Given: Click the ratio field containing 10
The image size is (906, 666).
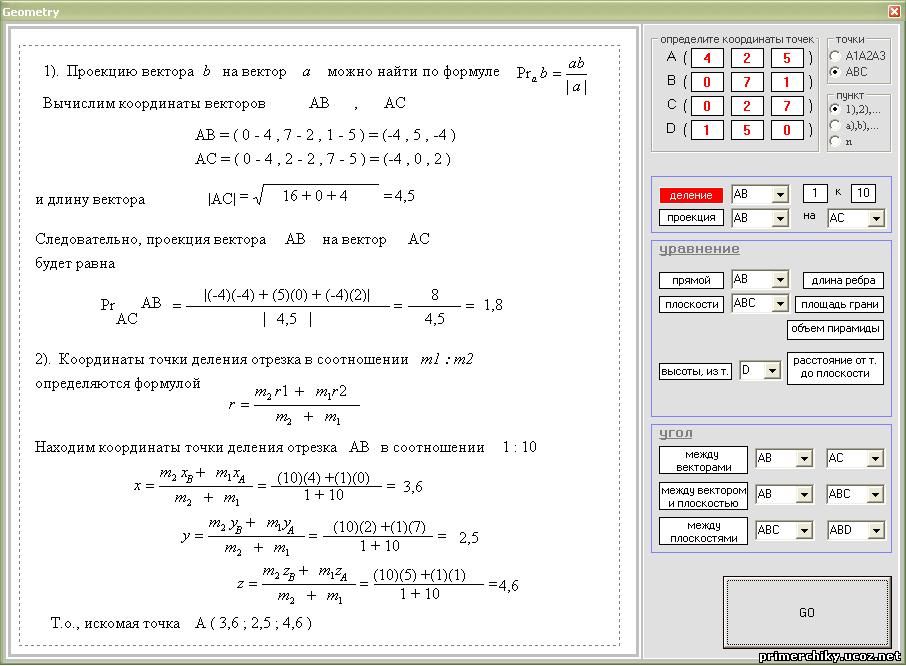Looking at the screenshot, I should point(862,193).
